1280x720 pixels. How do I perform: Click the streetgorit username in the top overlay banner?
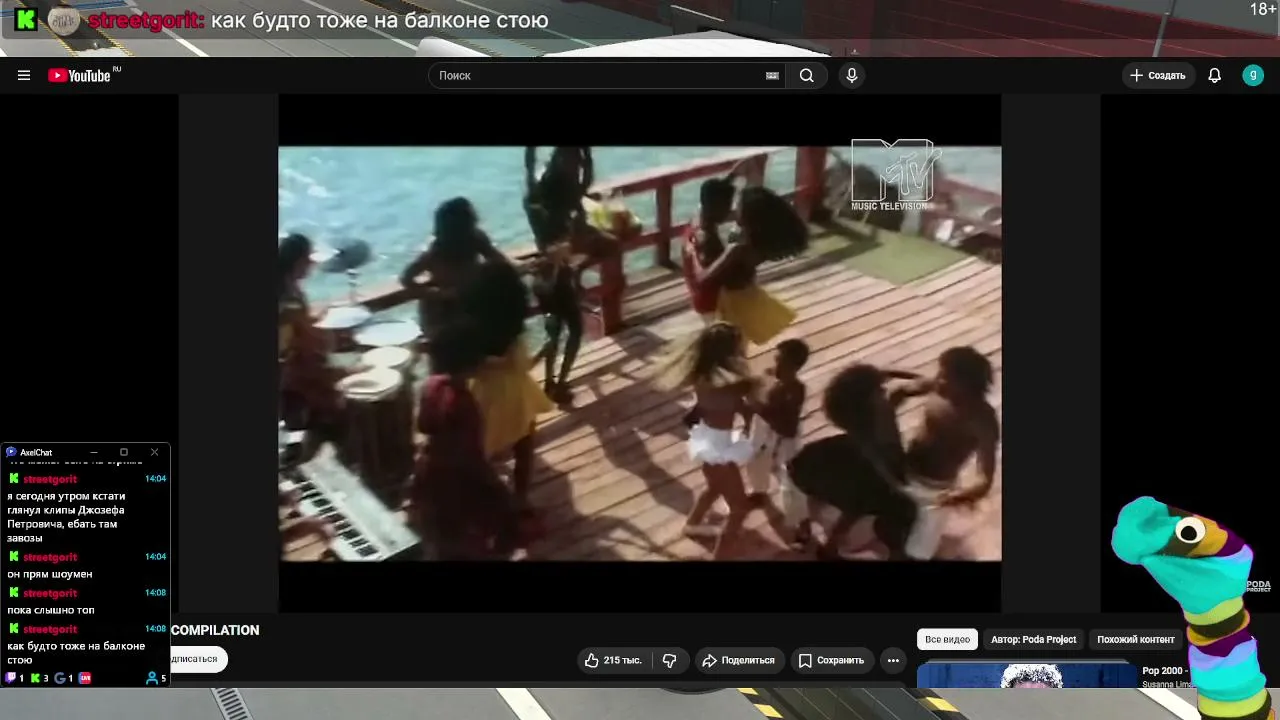(145, 20)
